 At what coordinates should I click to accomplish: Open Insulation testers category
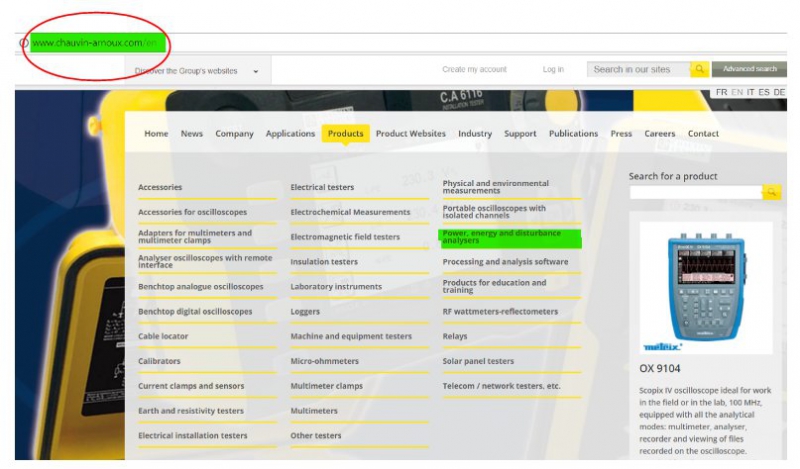(x=324, y=262)
